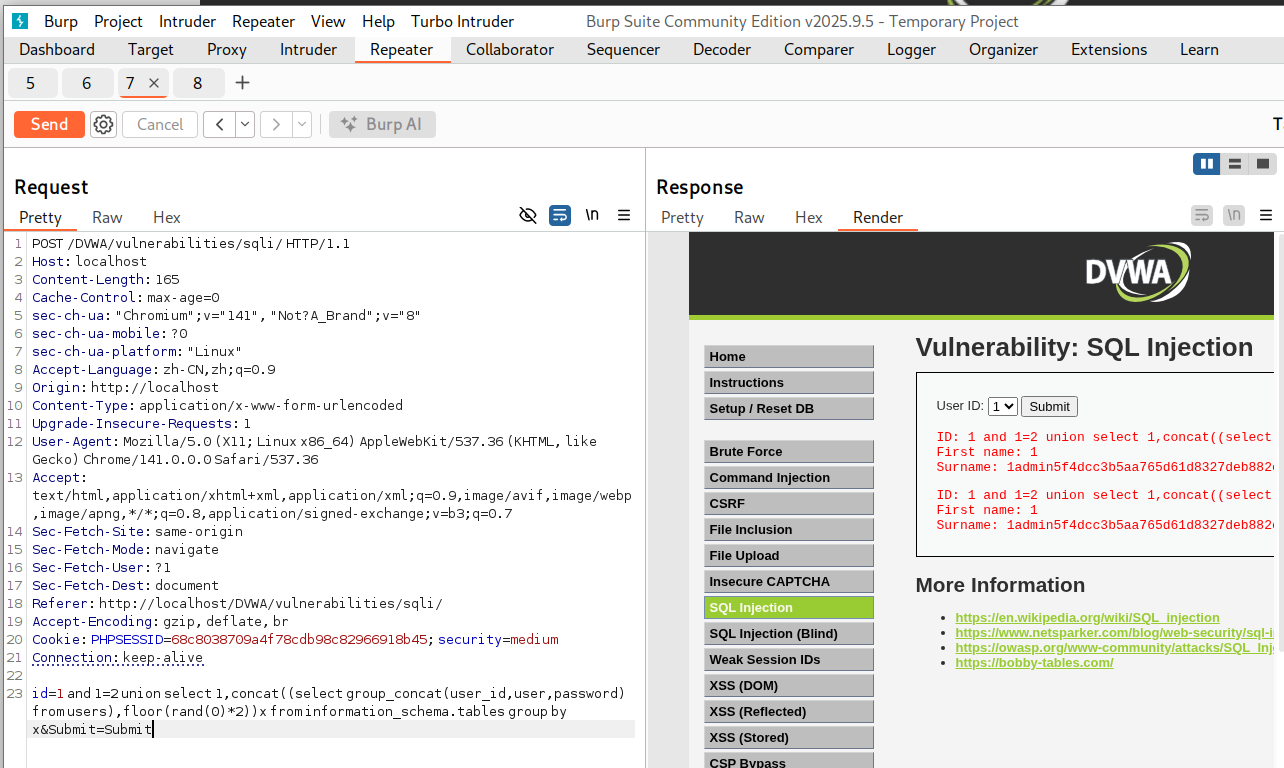
Task: Click the Cookie header line in request
Action: 295,639
